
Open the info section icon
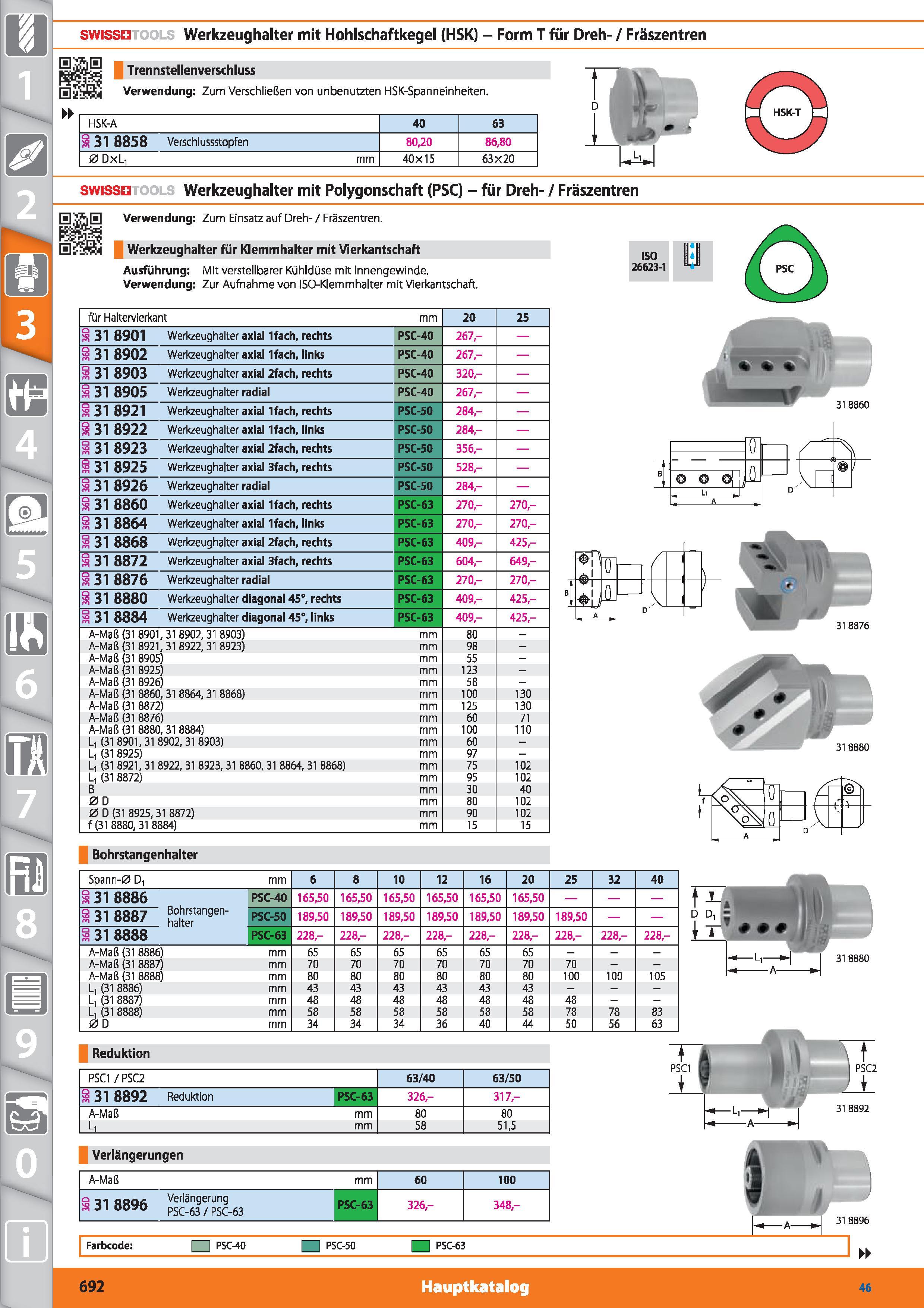pyautogui.click(x=26, y=1241)
